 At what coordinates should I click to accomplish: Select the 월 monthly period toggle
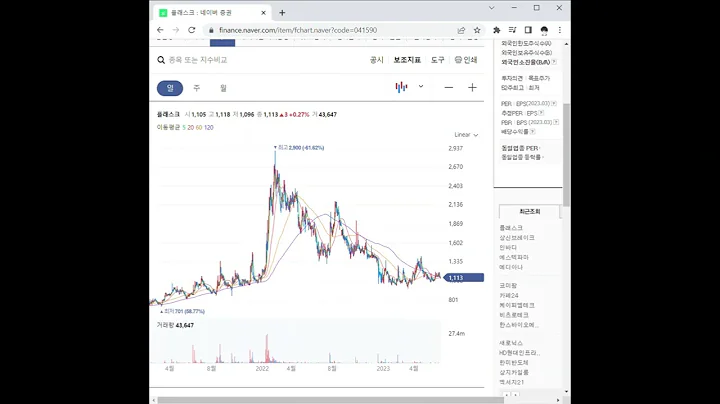[x=223, y=88]
